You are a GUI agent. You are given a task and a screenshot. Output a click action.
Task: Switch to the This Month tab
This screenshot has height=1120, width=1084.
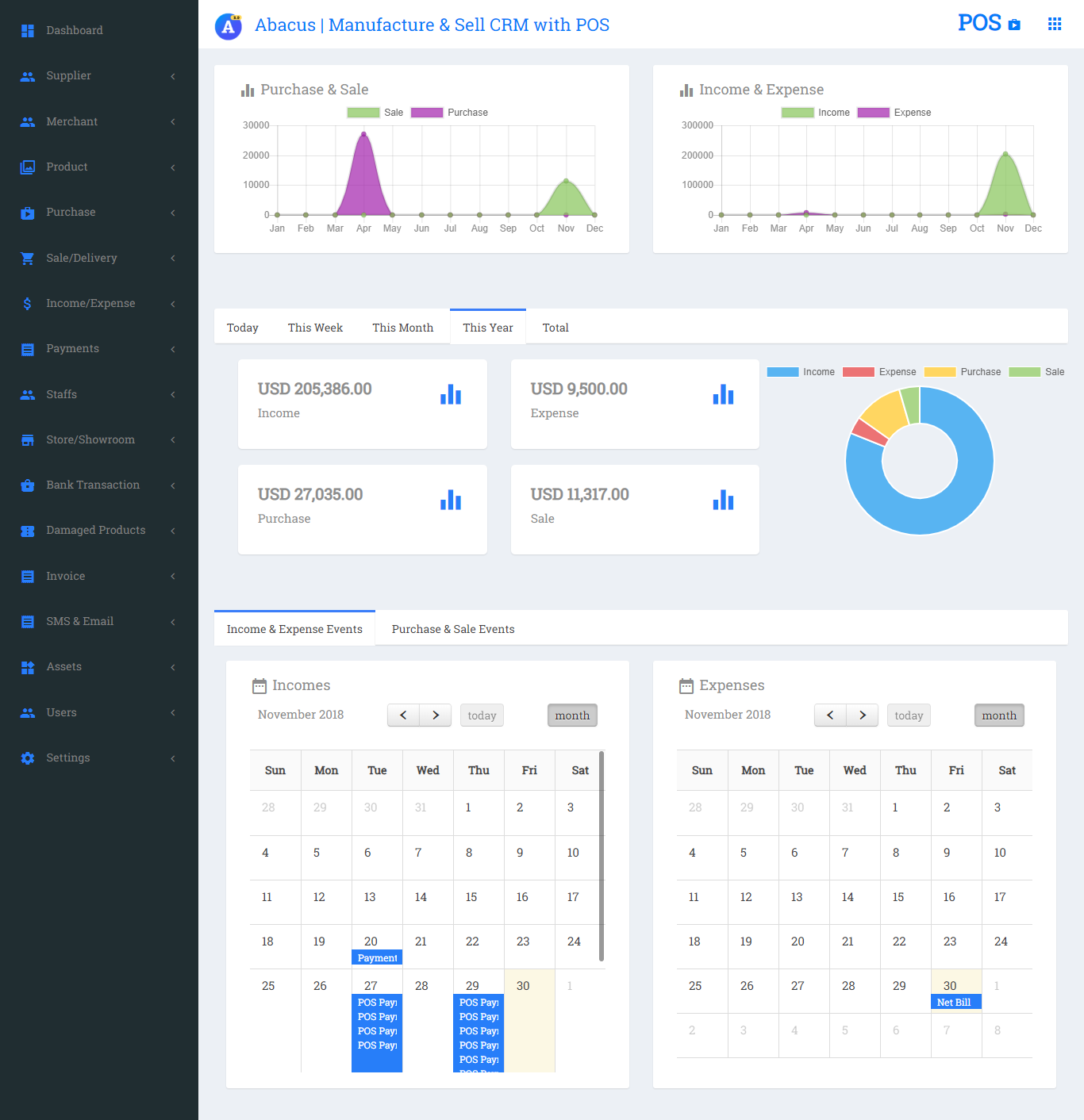tap(402, 328)
